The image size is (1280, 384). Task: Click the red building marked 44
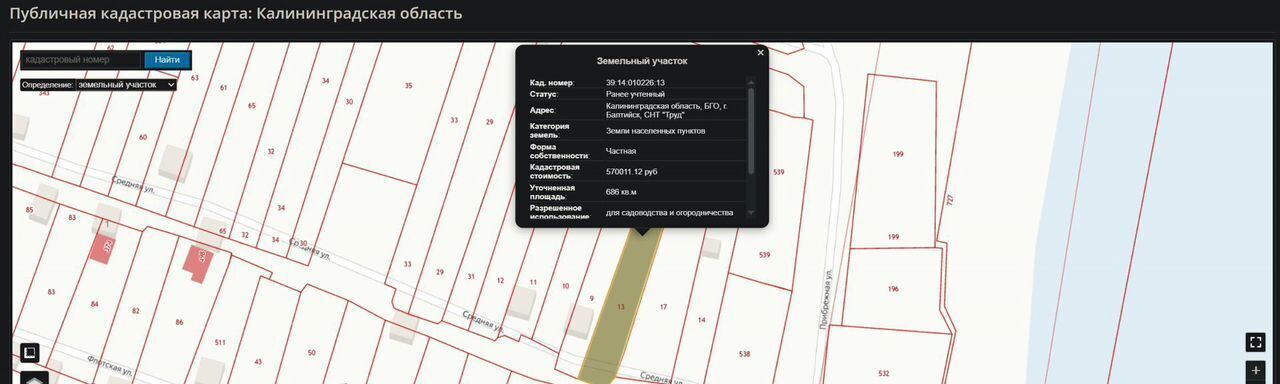[x=197, y=262]
